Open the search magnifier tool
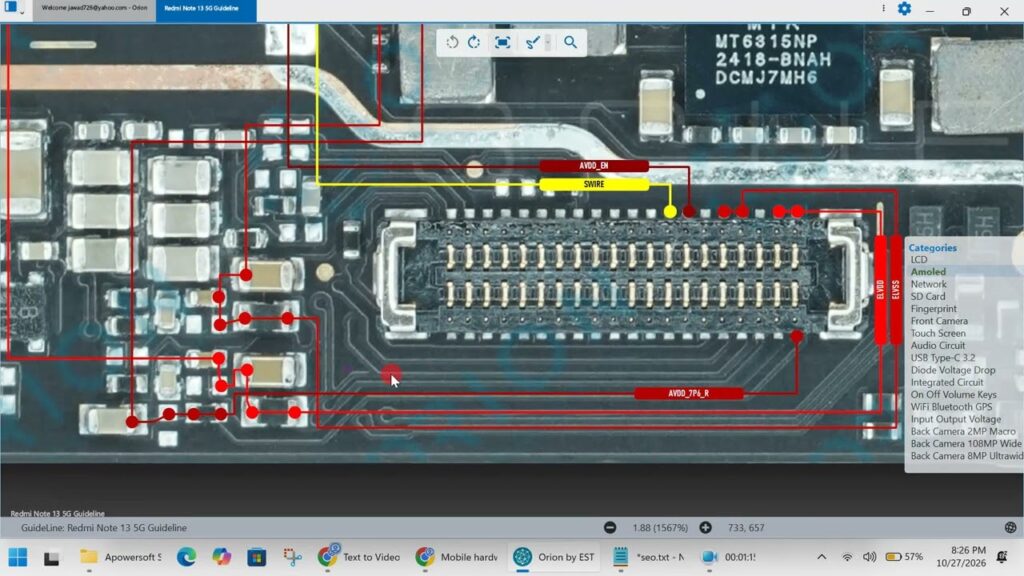This screenshot has height=576, width=1024. coord(571,42)
